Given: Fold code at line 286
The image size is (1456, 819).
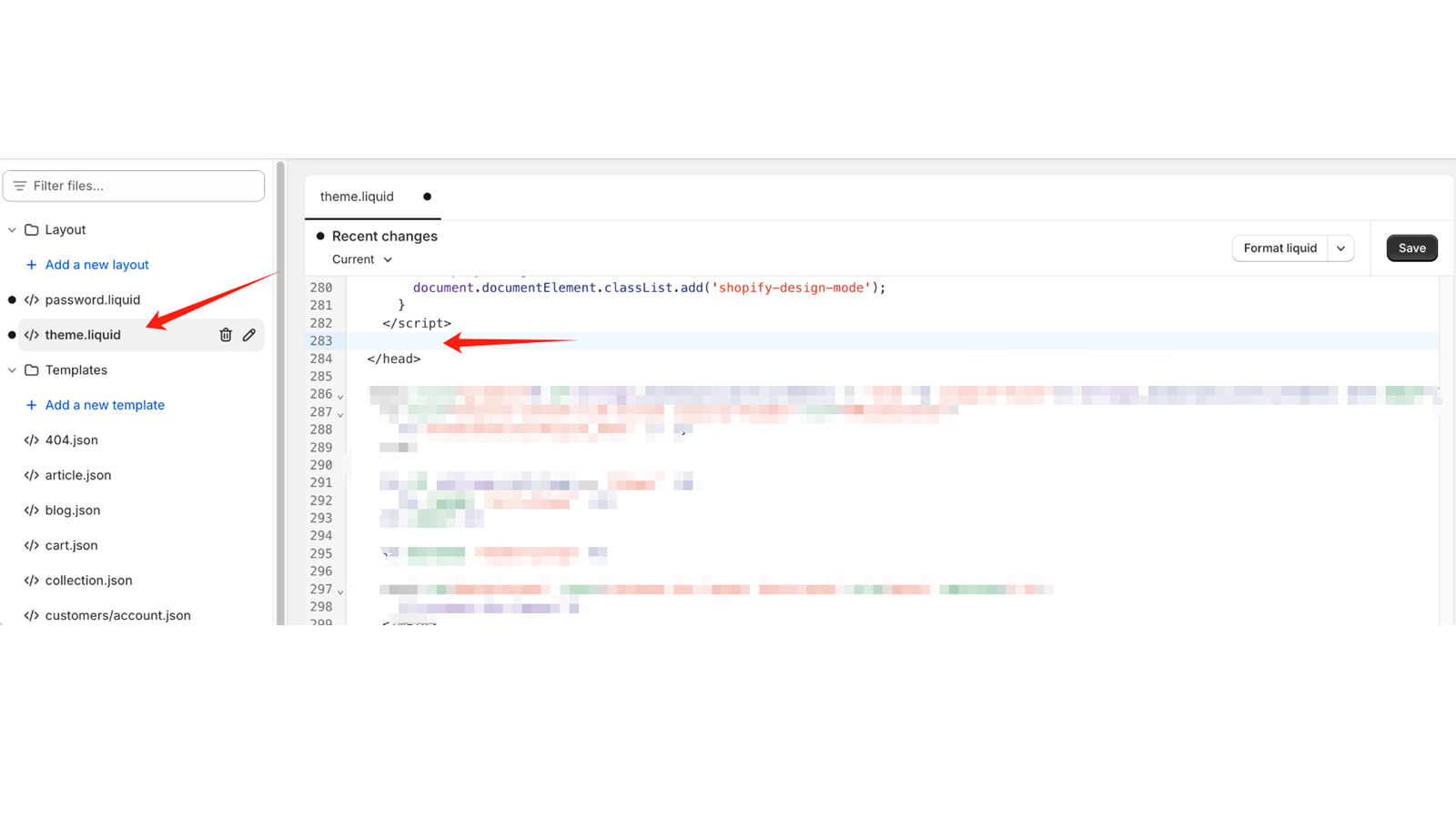Looking at the screenshot, I should coord(340,396).
